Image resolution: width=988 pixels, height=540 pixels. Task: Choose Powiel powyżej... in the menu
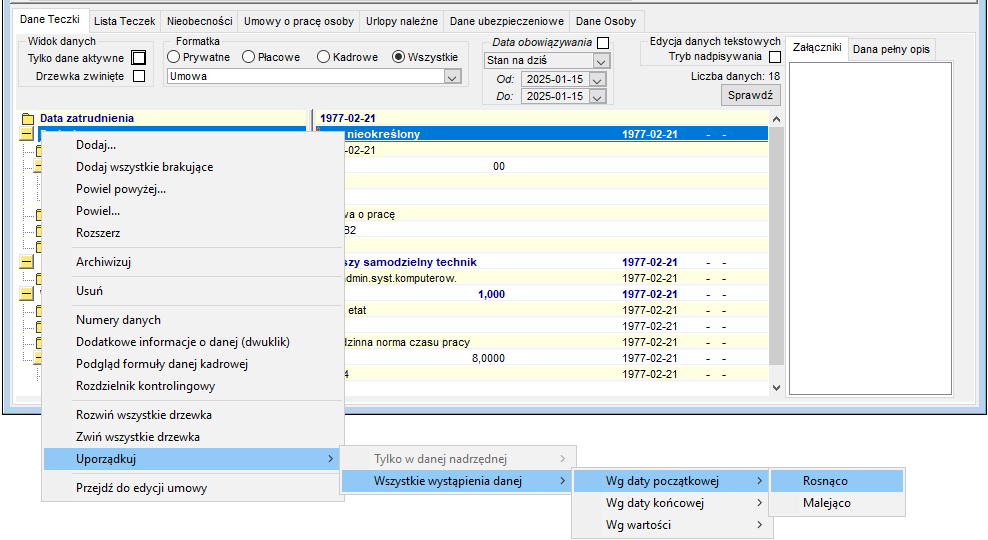point(121,189)
